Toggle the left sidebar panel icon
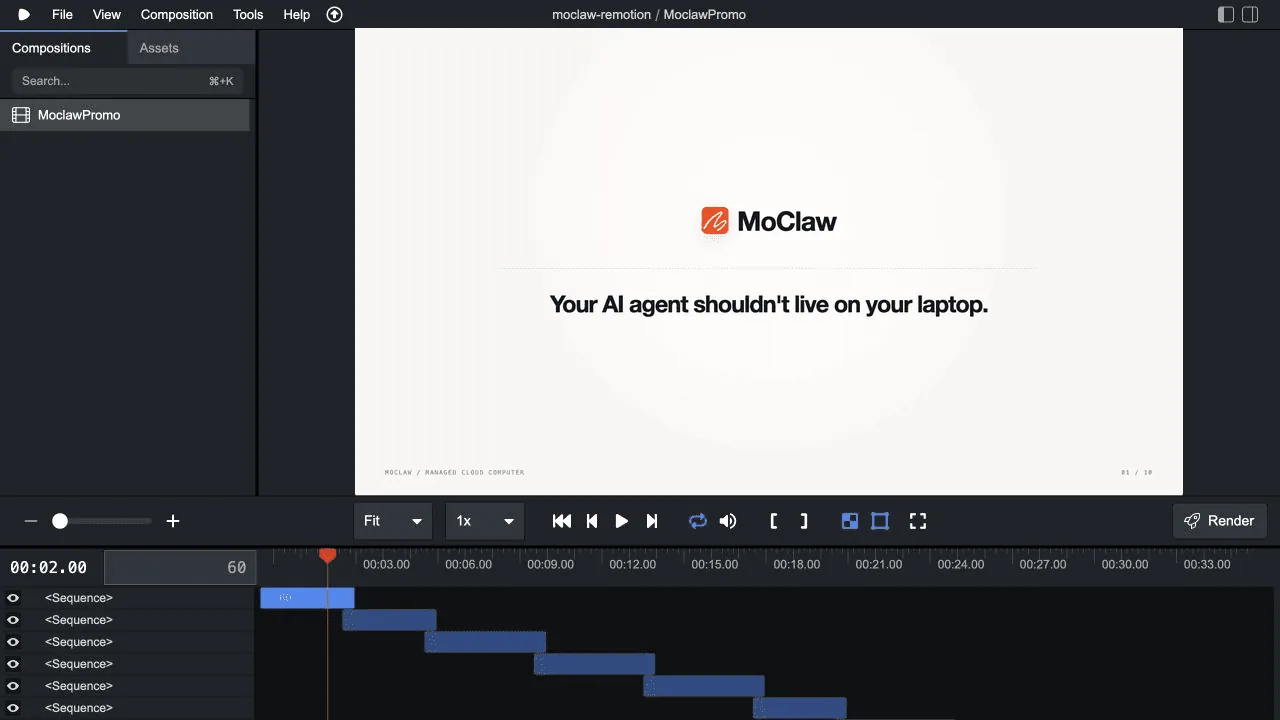Image resolution: width=1280 pixels, height=720 pixels. pos(1226,15)
